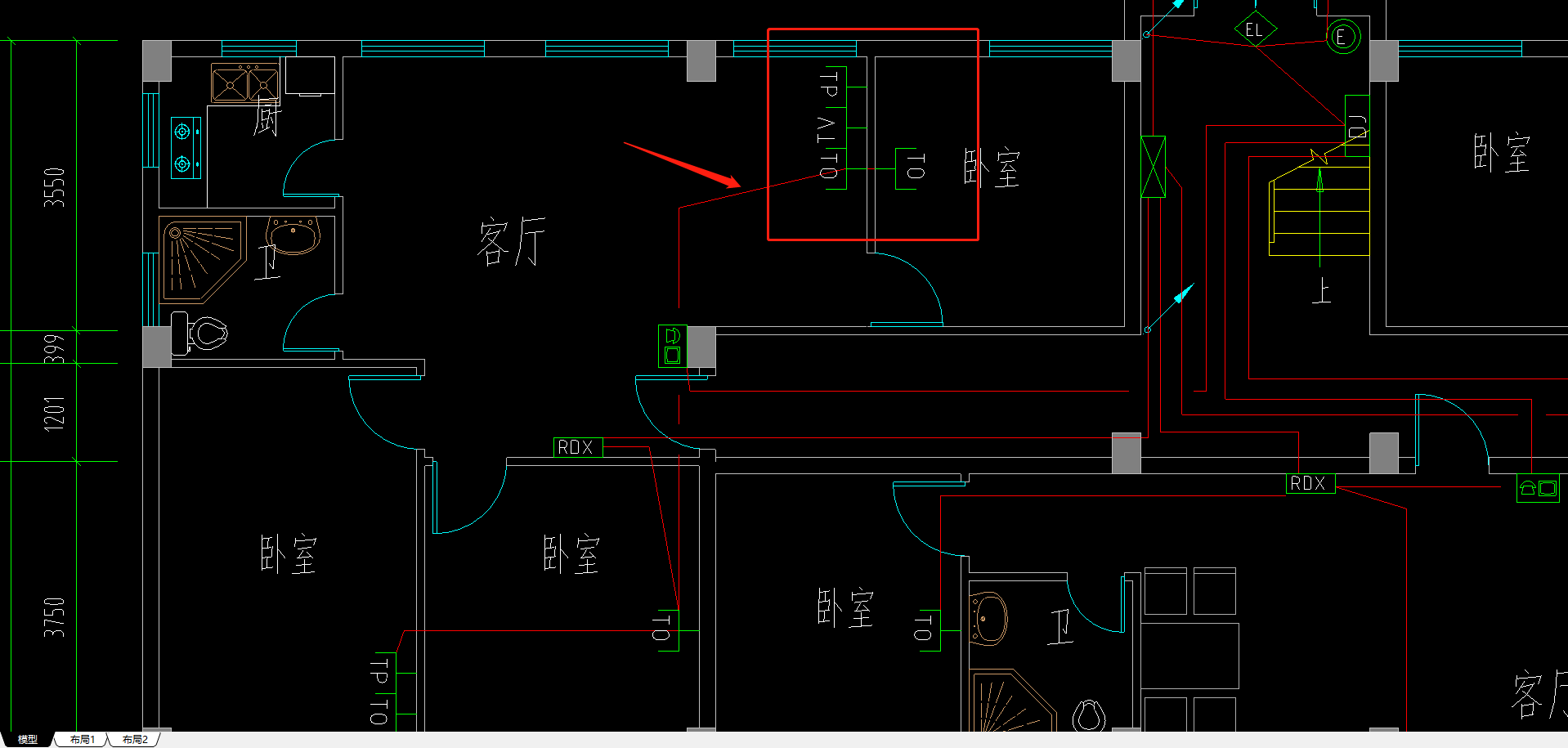Viewport: 1568px width, 748px height.
Task: Pick the cyan arrow marker near the stairwell wall
Action: [x=1172, y=307]
